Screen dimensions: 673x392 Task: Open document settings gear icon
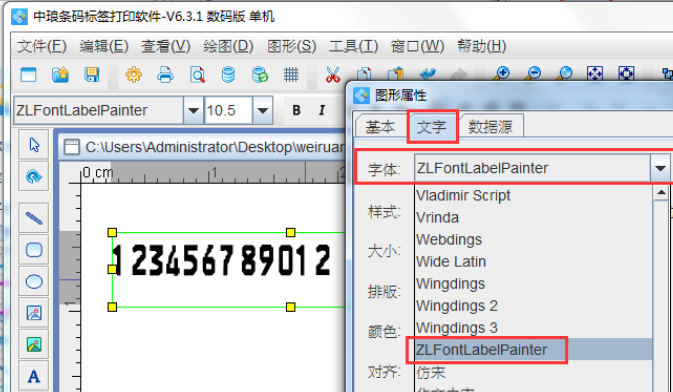133,75
